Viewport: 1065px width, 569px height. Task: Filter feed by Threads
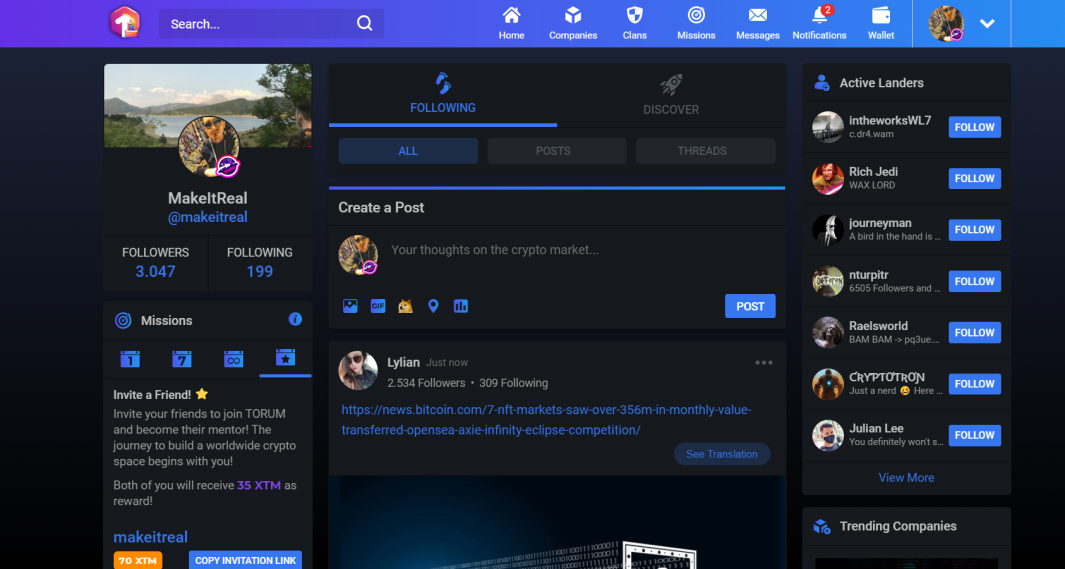click(x=706, y=151)
